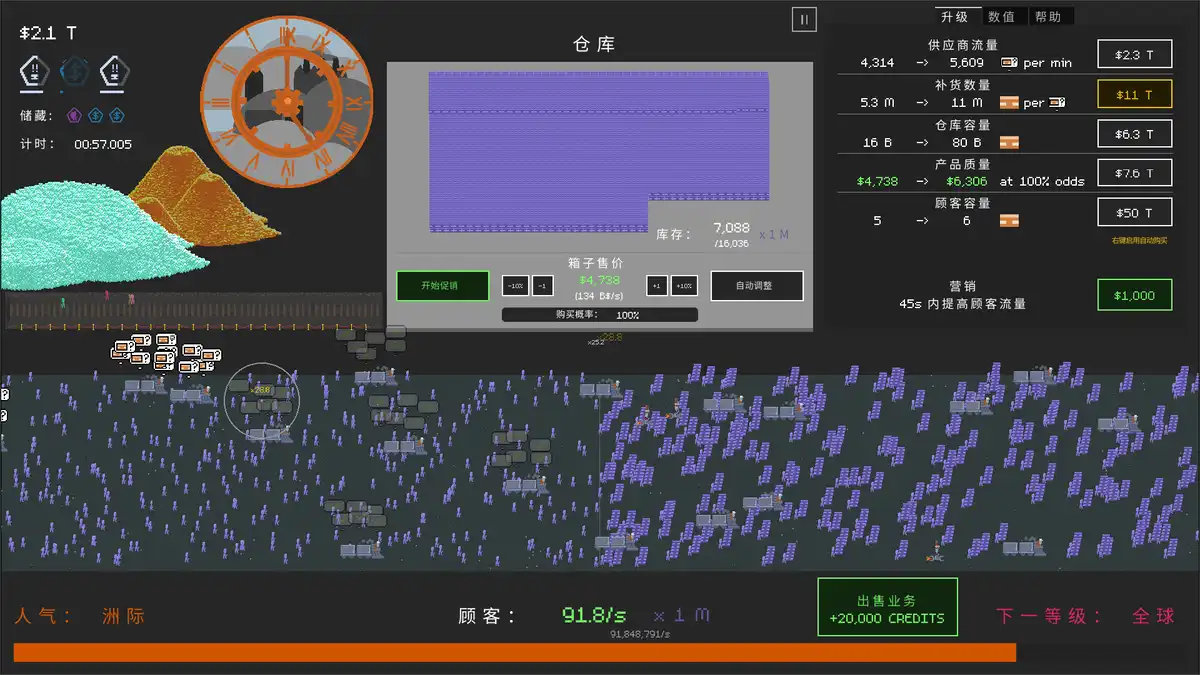The width and height of the screenshot is (1200, 675).
Task: Pause the game with the pause icon
Action: [x=804, y=19]
